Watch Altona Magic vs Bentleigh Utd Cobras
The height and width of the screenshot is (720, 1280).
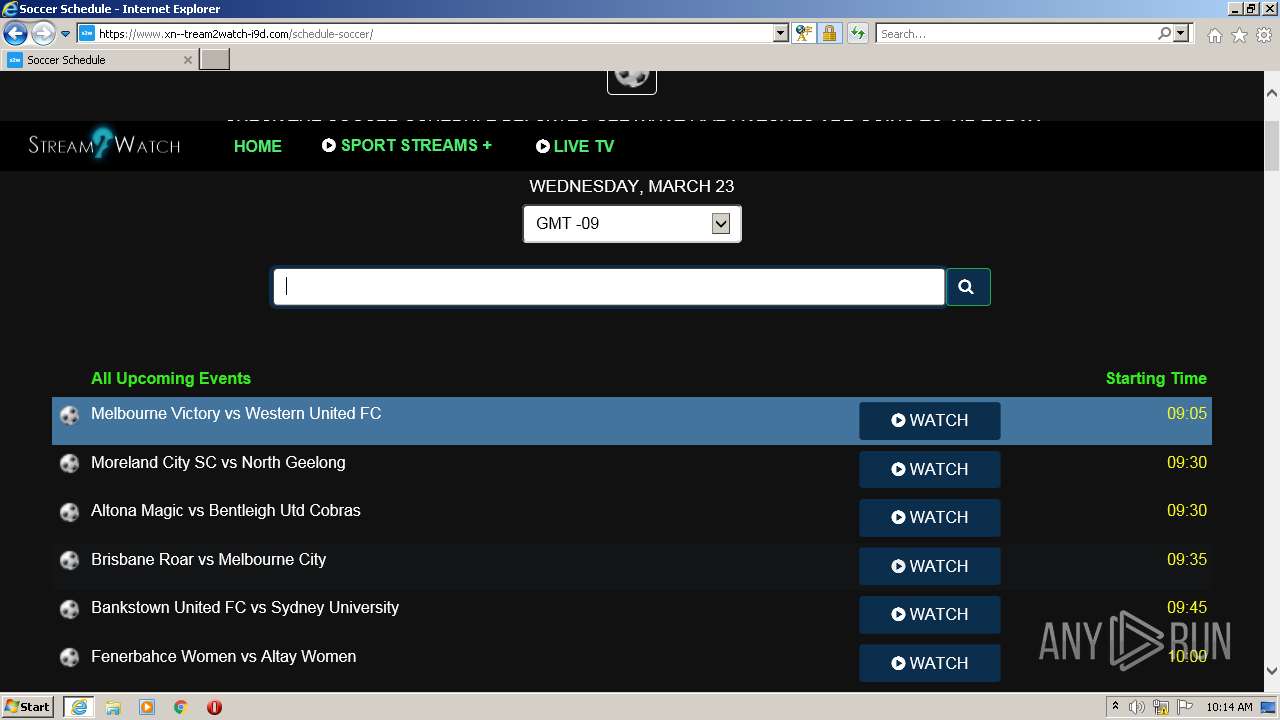point(929,517)
